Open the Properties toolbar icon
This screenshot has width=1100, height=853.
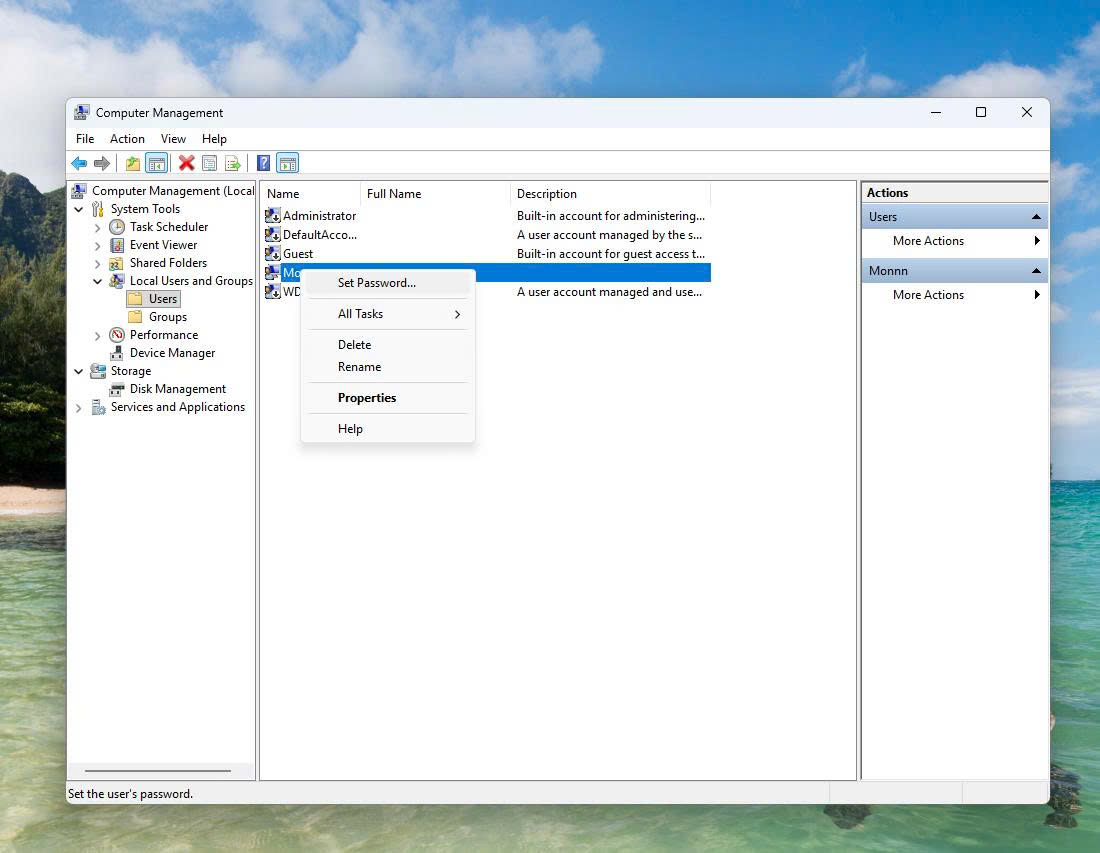(209, 163)
